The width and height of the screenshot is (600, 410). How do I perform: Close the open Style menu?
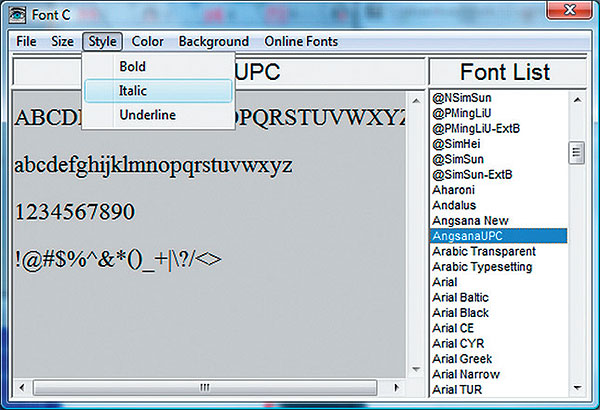(102, 41)
